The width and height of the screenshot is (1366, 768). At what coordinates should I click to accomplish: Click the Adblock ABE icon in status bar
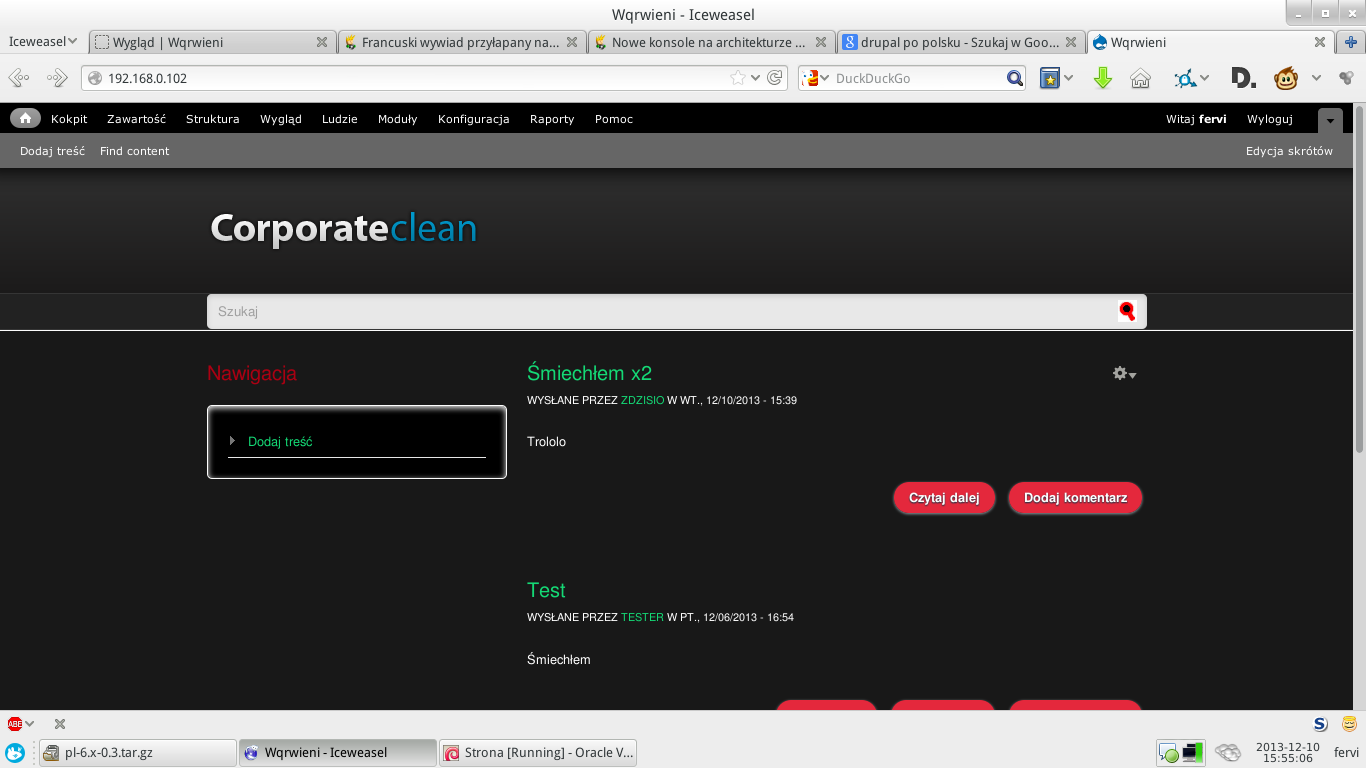point(15,724)
